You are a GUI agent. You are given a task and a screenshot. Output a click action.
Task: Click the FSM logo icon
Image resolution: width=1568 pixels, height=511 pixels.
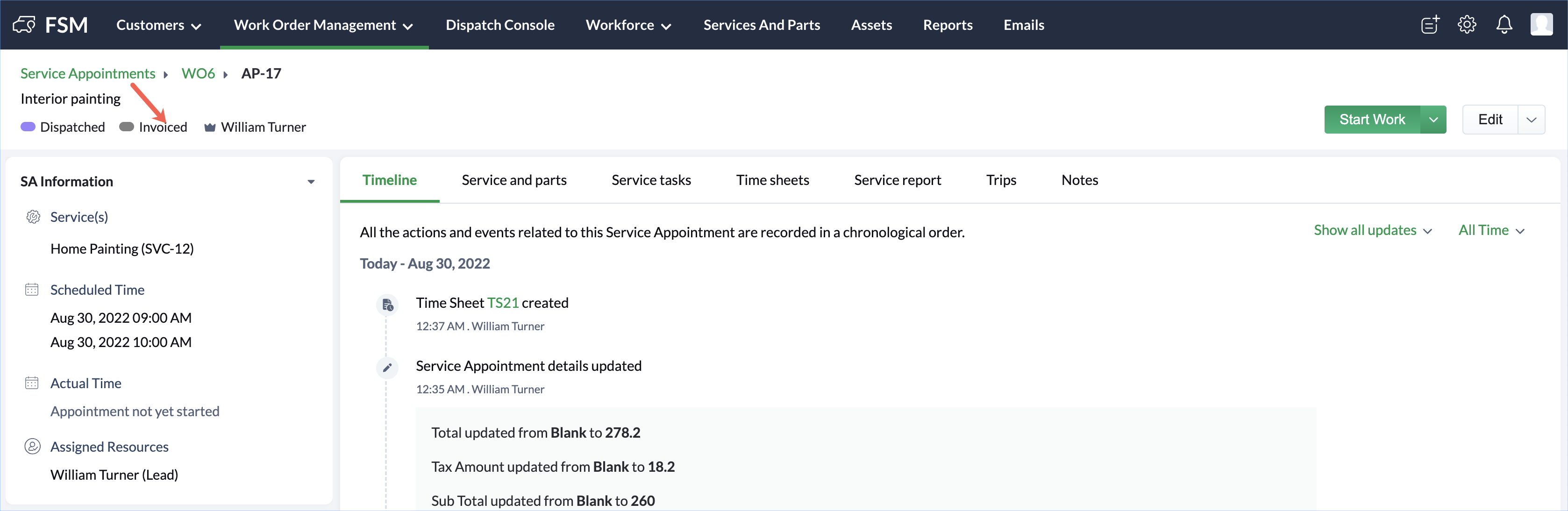pos(24,25)
